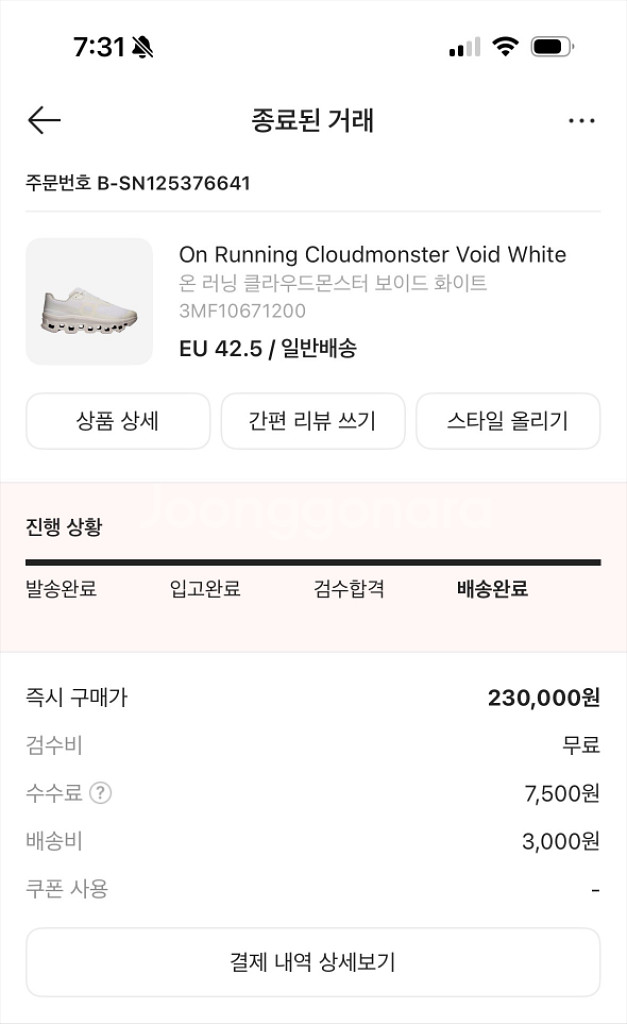This screenshot has width=627, height=1024.
Task: Click the black progress bar under 진행 상황
Action: click(x=313, y=563)
